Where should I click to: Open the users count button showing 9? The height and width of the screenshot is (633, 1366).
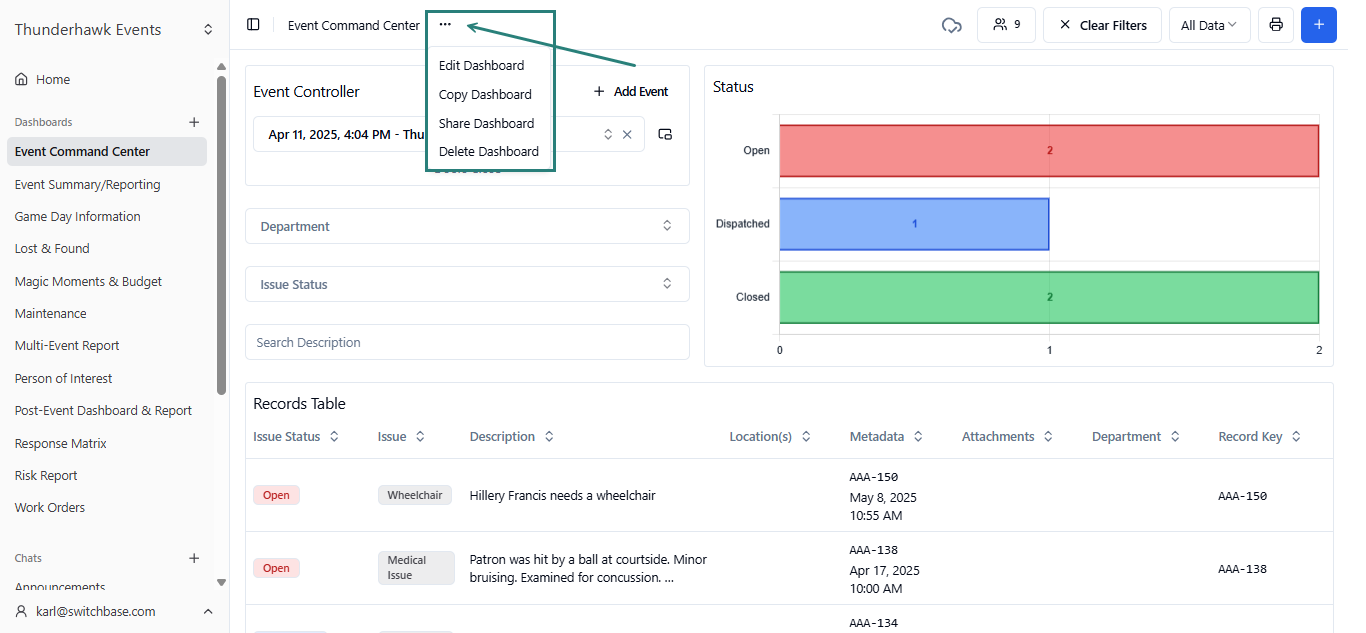tap(1006, 25)
